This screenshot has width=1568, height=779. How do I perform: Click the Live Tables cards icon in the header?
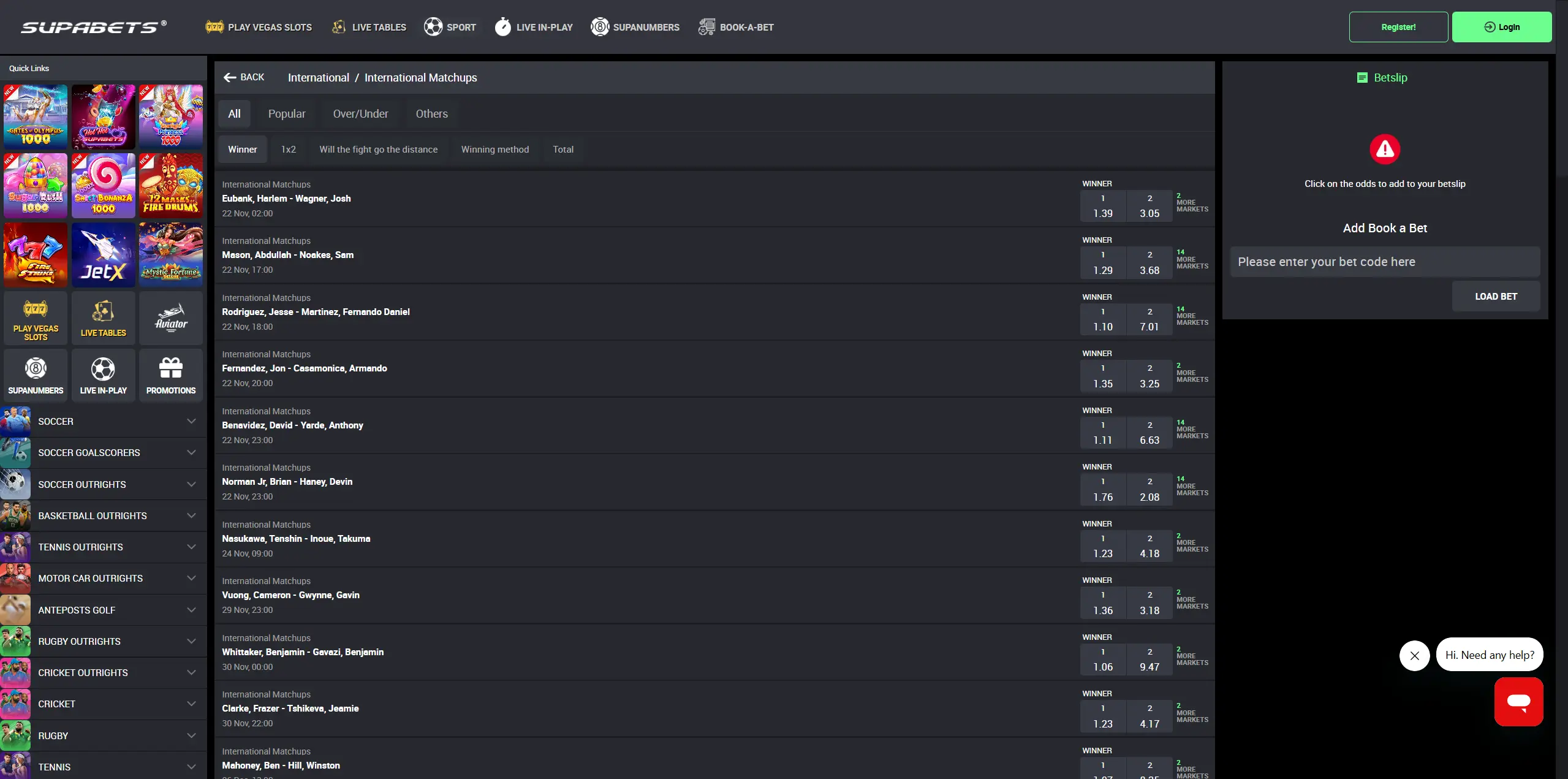338,26
